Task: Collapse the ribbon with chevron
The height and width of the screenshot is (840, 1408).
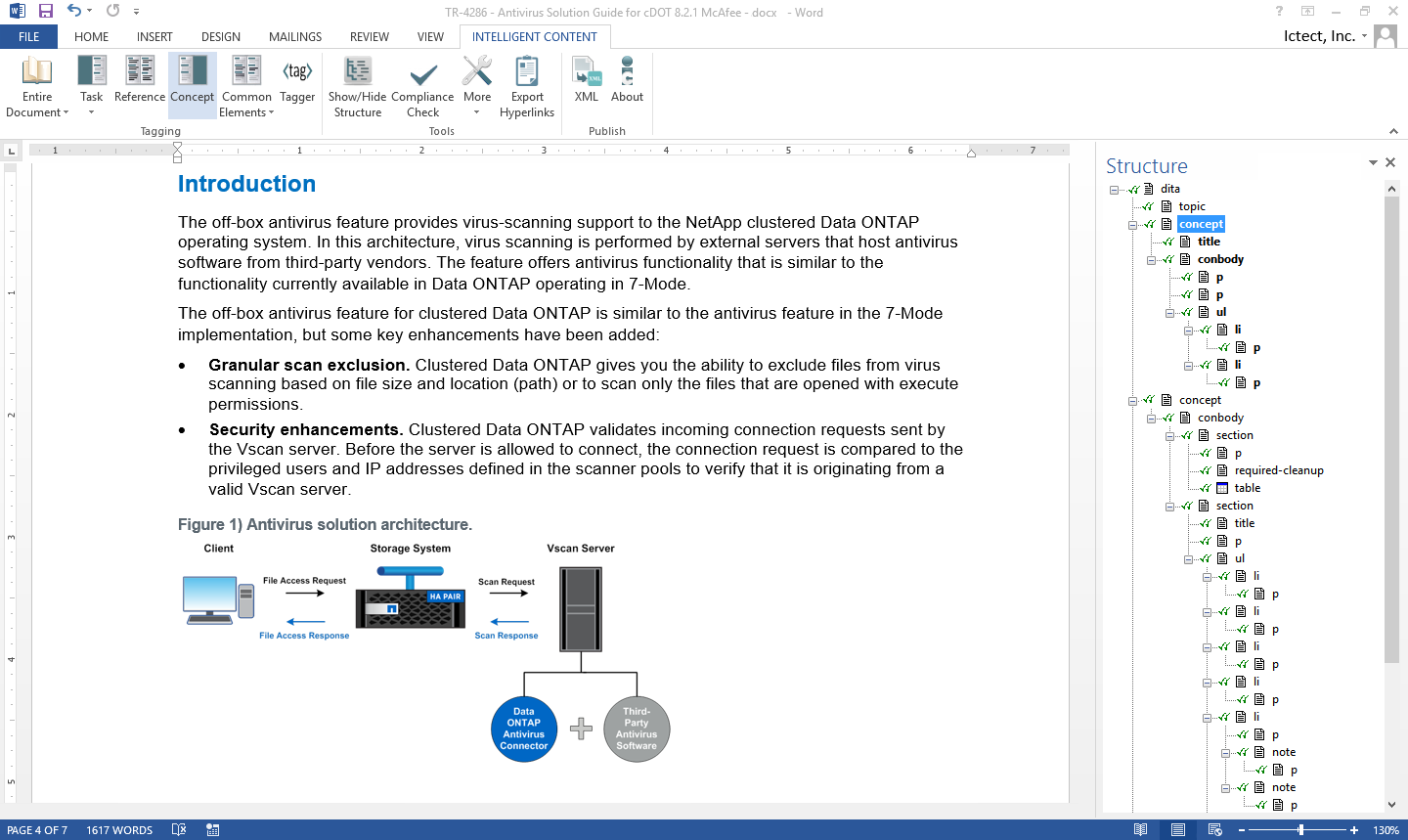Action: click(1393, 131)
